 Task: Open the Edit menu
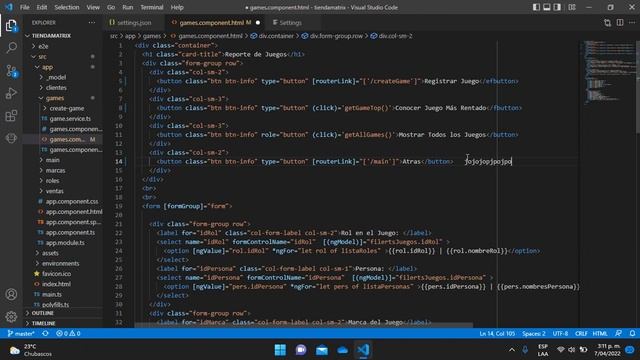tap(42, 7)
